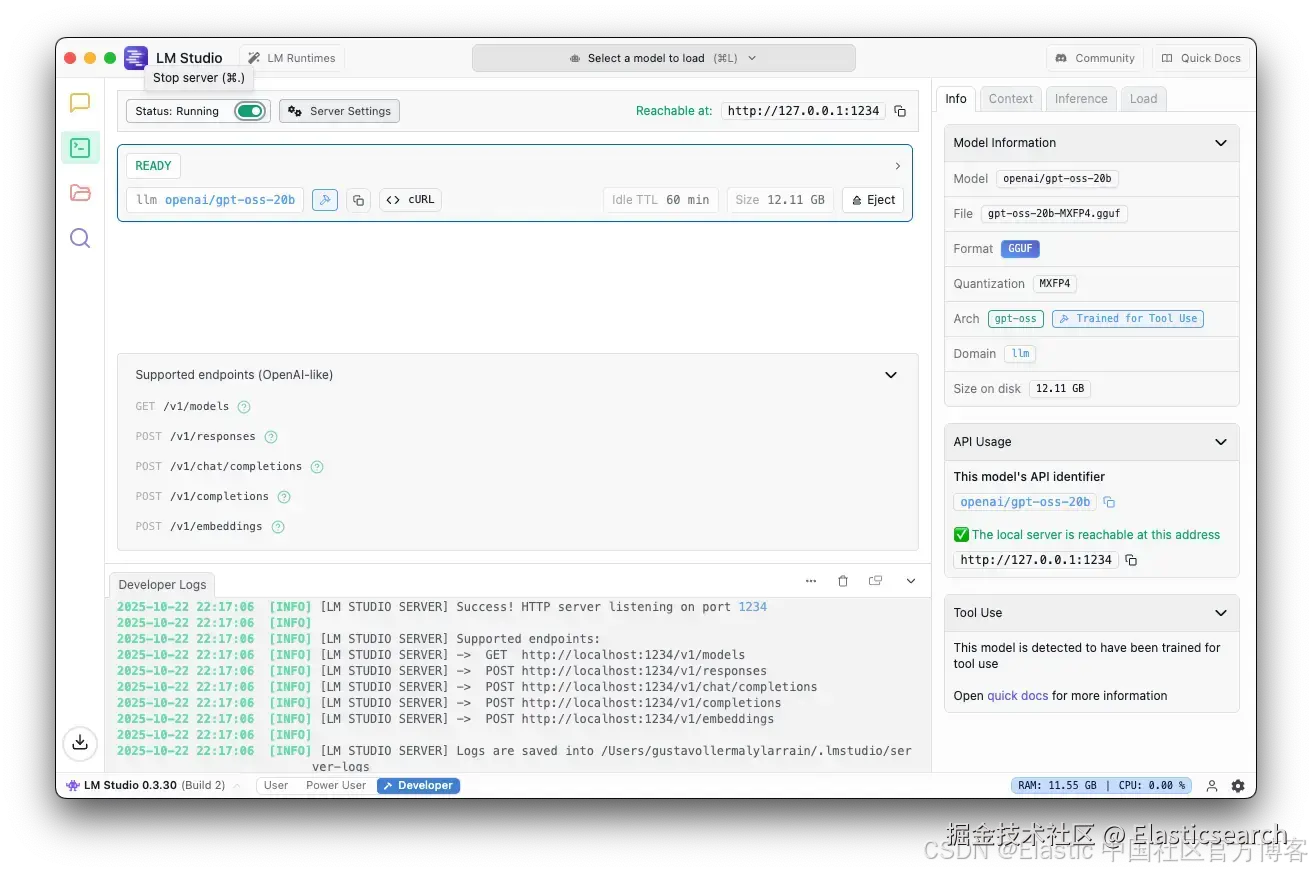Open Select a model to load dropdown

664,58
